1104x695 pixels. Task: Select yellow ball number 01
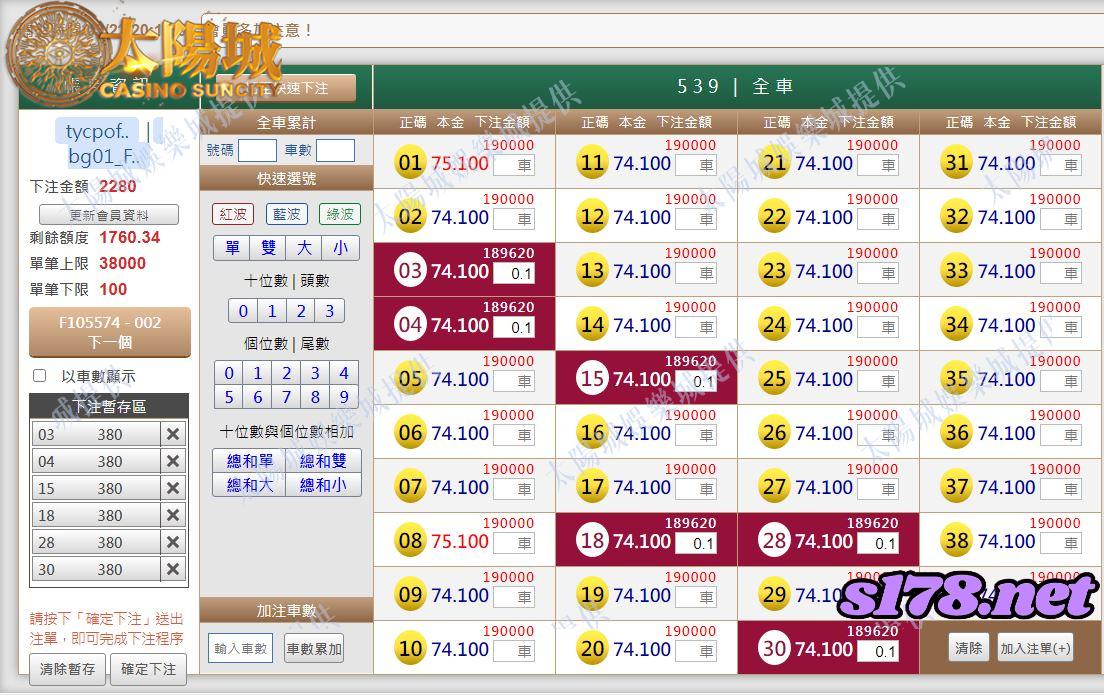coord(410,163)
